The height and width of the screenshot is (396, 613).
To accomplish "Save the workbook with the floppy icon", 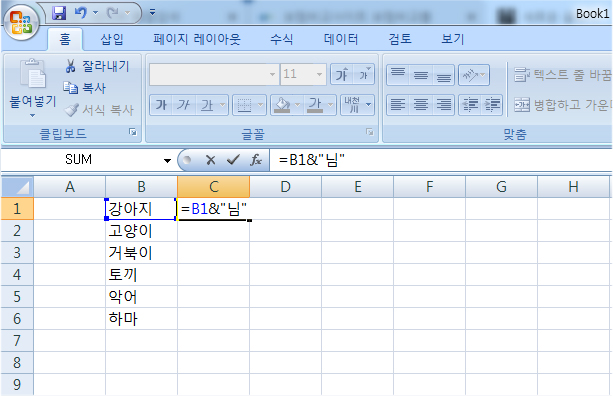I will tap(59, 13).
